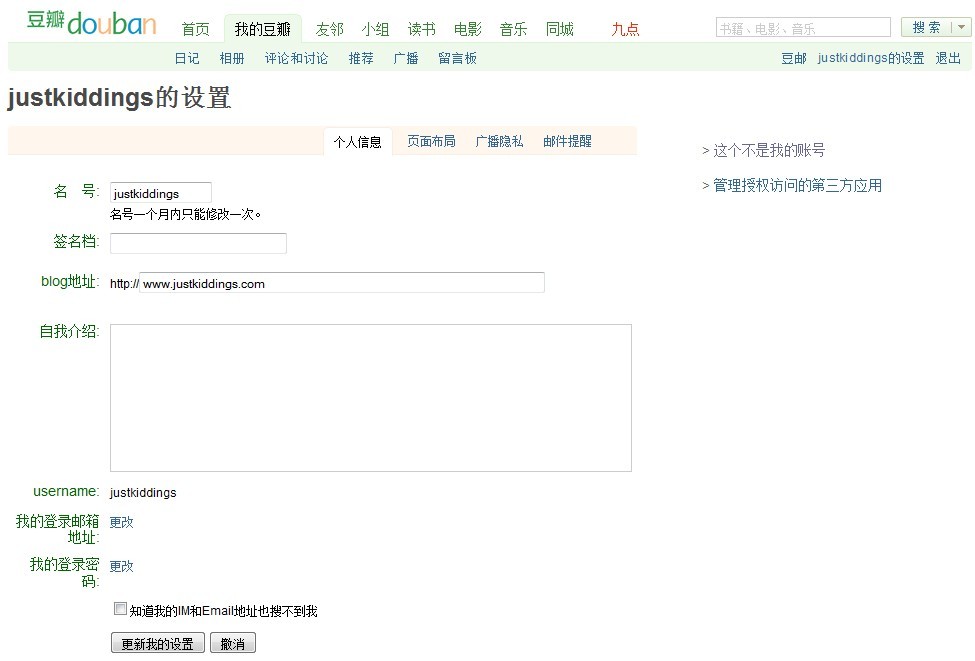Select the 个人信息 tab
975x661 pixels.
[358, 142]
